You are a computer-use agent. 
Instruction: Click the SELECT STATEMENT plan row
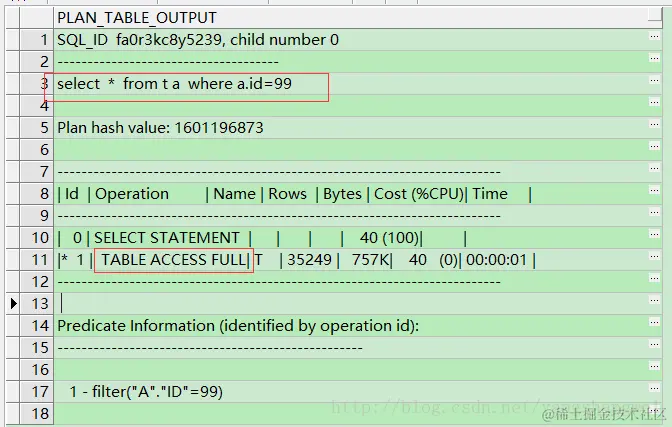351,238
